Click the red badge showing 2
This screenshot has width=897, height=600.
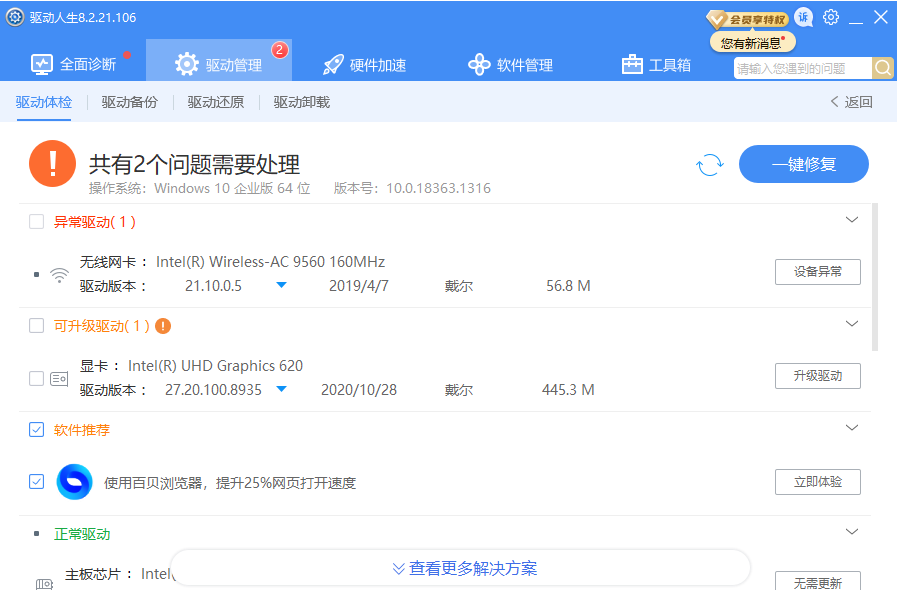(279, 50)
